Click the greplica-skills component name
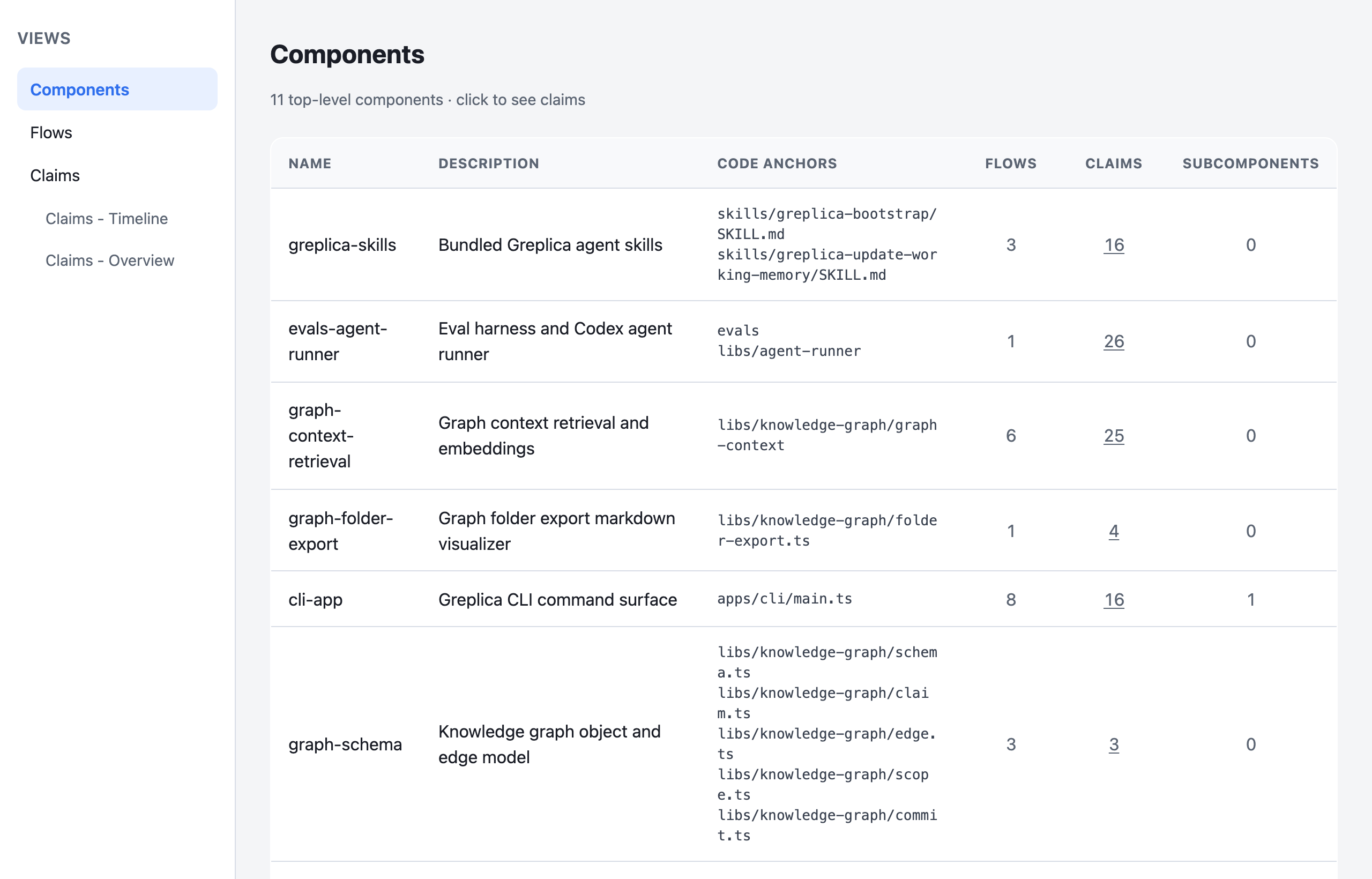Screen dimensions: 1372x879 click(342, 245)
